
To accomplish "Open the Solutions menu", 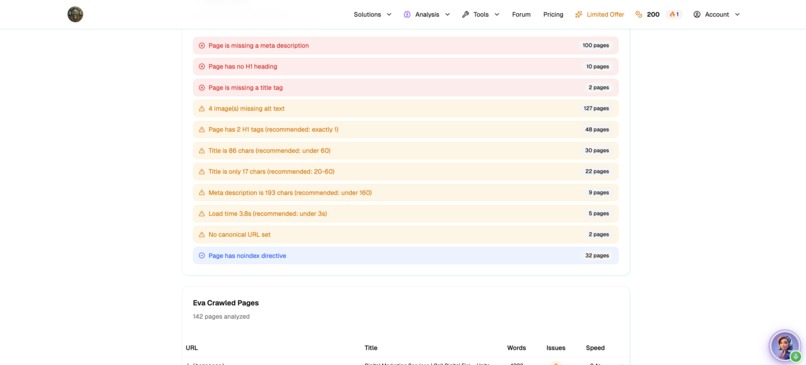I will [x=373, y=14].
